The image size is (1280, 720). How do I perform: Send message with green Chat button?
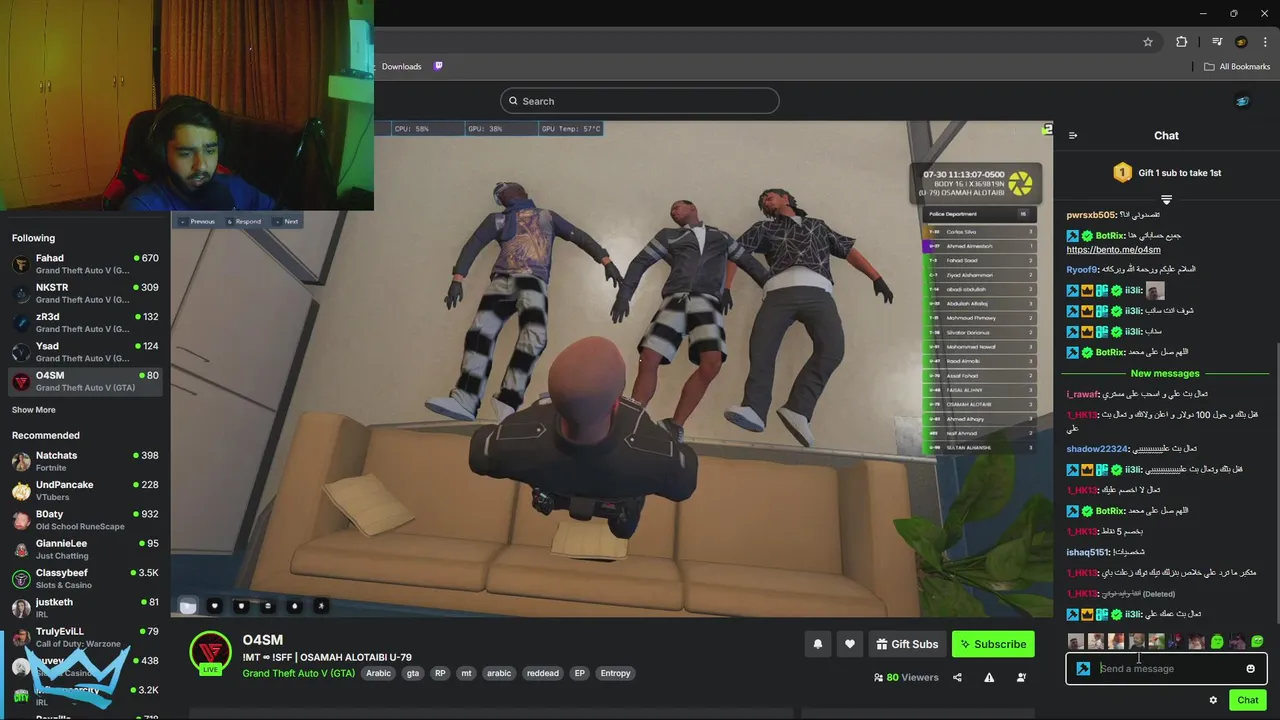click(1247, 700)
